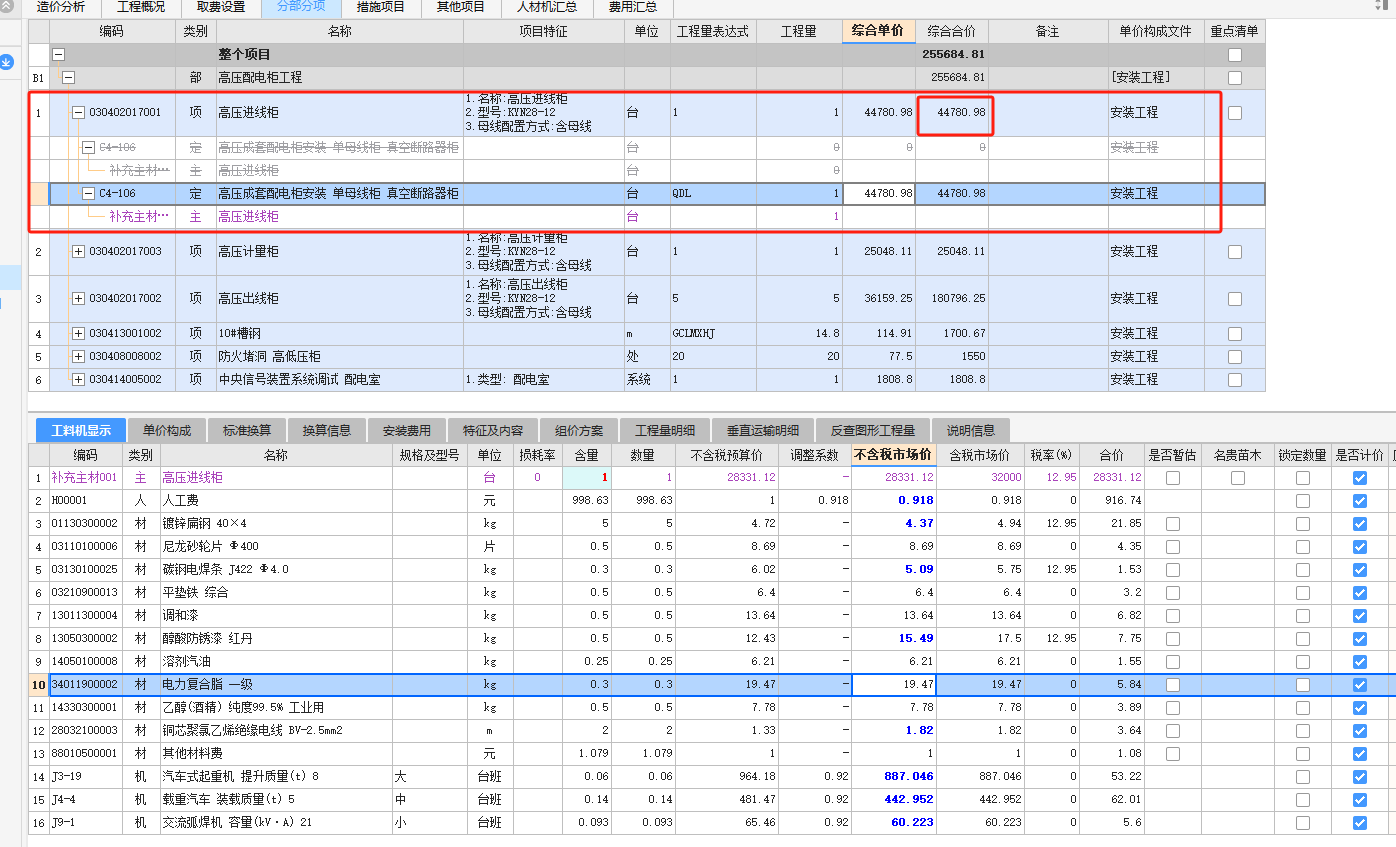Collapse the selected C4-106 quota row

[88, 193]
